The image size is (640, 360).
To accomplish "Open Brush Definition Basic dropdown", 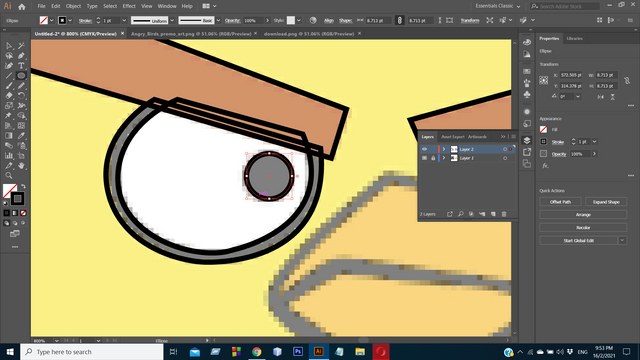I will [x=218, y=20].
